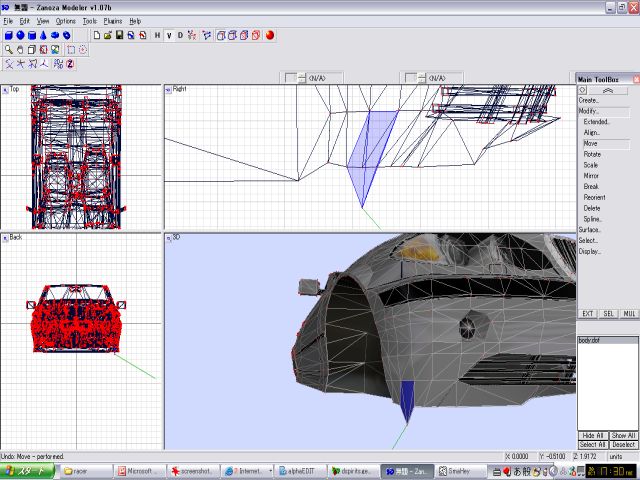640x480 pixels.
Task: Click the red sphere render icon
Action: (x=270, y=35)
